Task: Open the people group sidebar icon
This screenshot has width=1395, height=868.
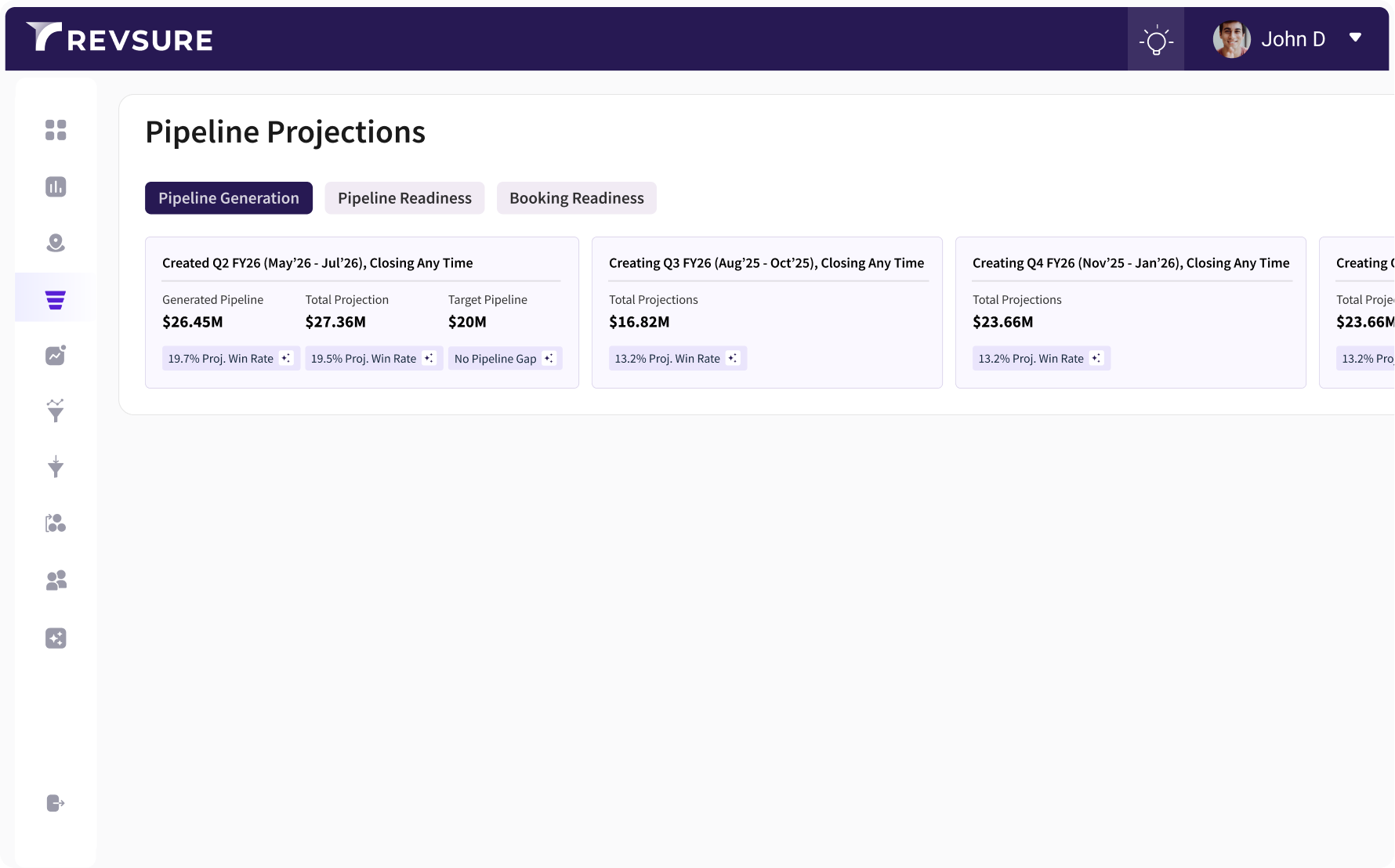Action: click(56, 580)
